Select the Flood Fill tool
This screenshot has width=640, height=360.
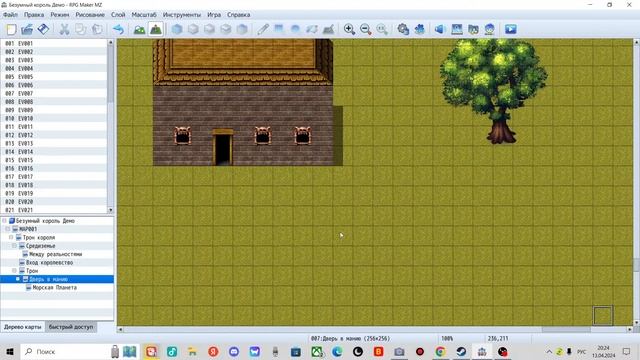tap(312, 29)
